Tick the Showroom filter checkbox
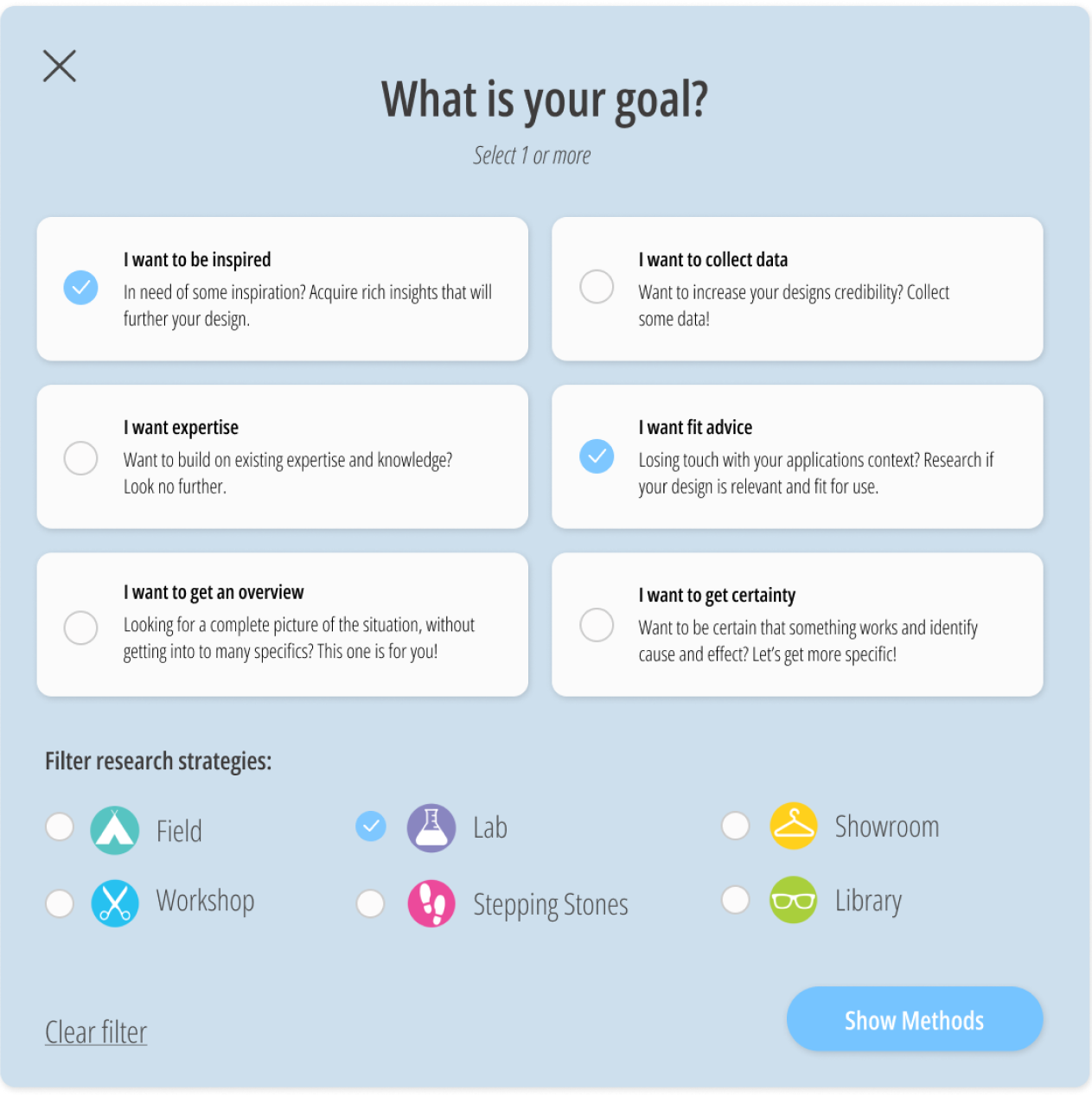Viewport: 1092px width, 1097px height. (736, 826)
